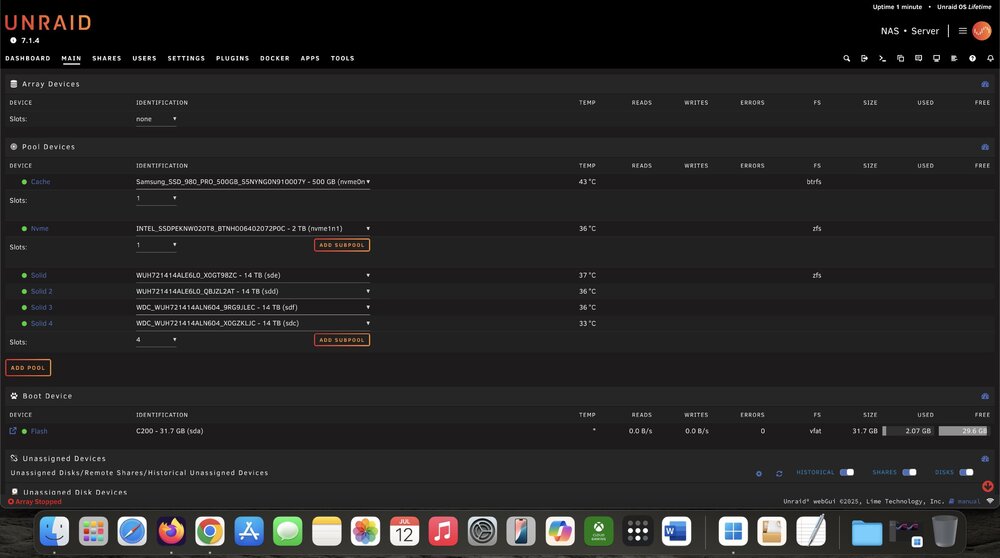Open the Solid 4 device dropdown ending in sdc

253,323
